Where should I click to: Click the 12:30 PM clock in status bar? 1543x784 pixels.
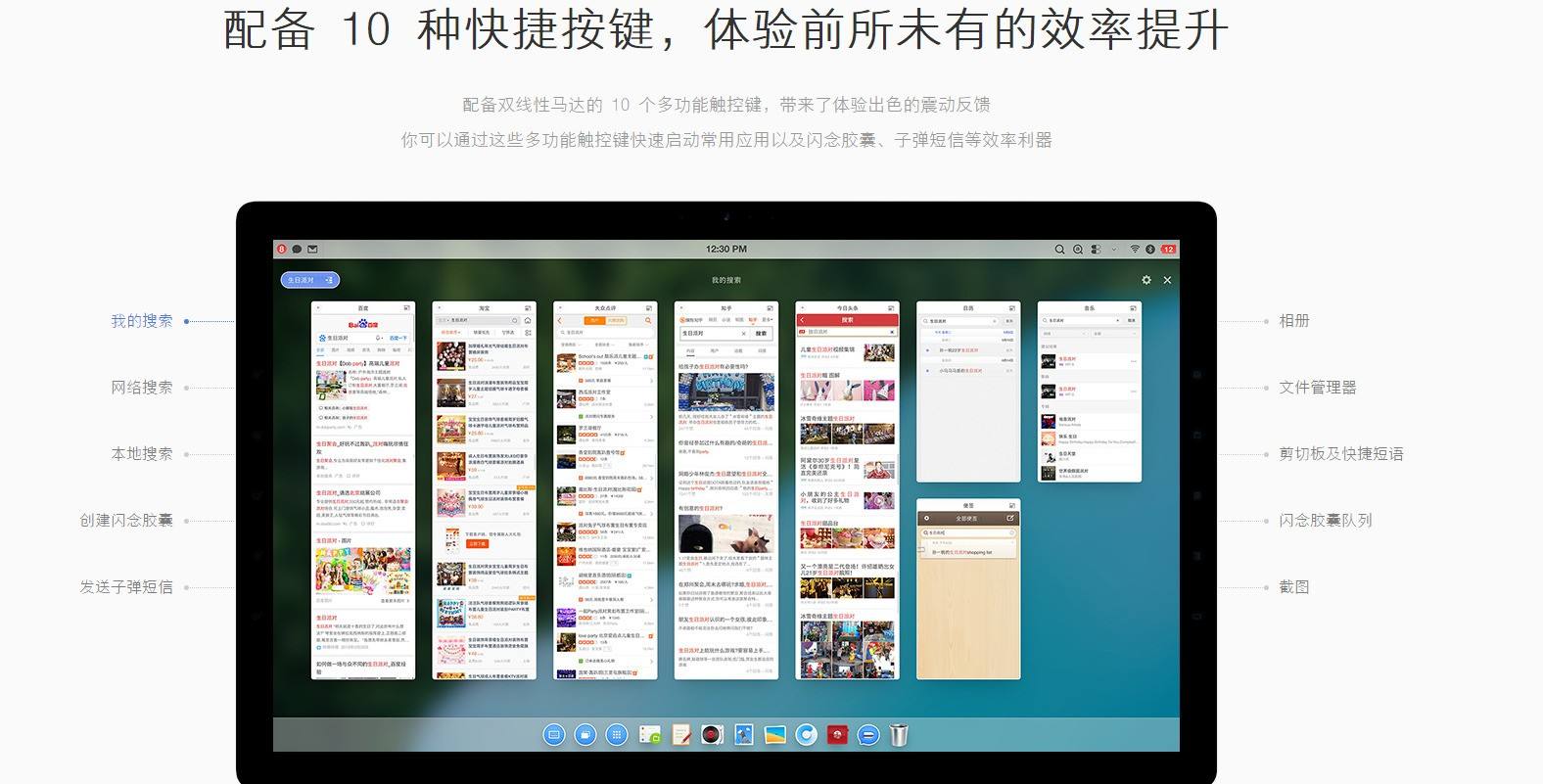[726, 249]
